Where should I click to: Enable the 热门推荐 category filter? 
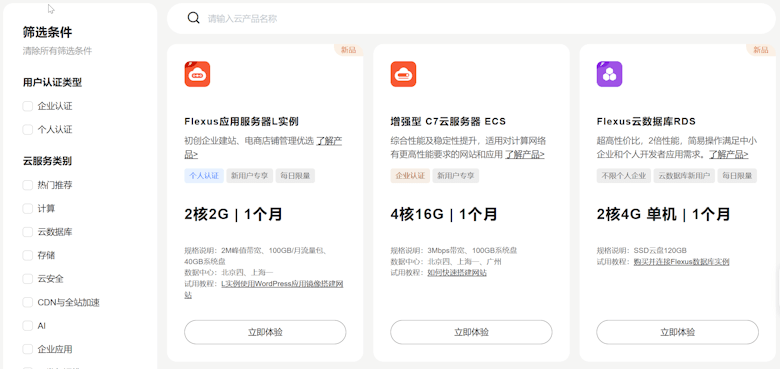coord(27,185)
